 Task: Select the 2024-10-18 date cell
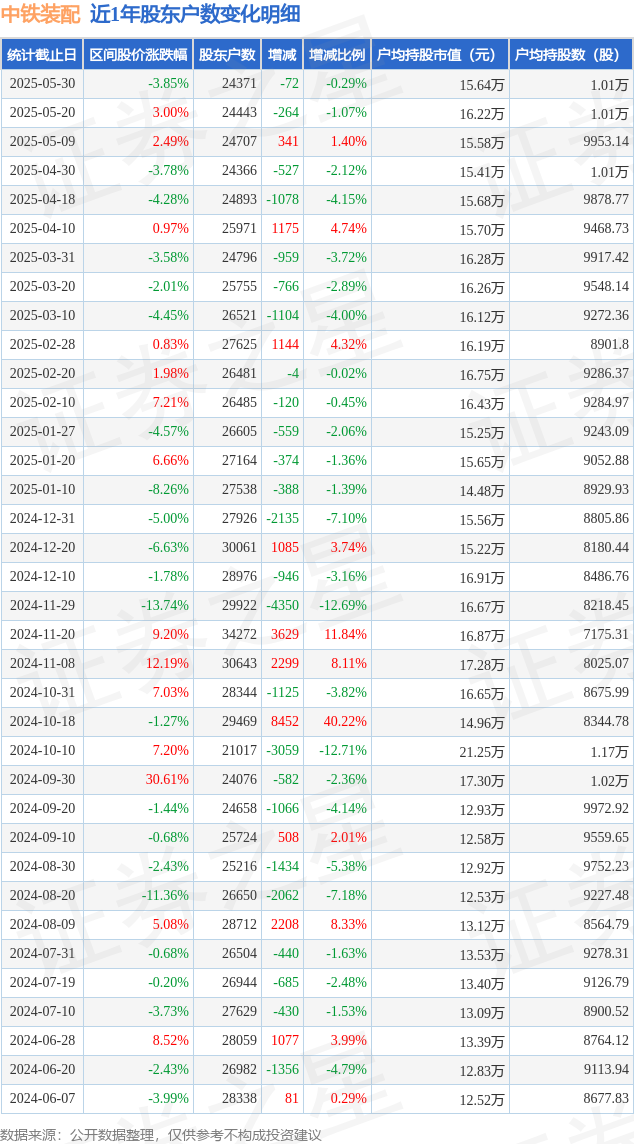click(42, 720)
